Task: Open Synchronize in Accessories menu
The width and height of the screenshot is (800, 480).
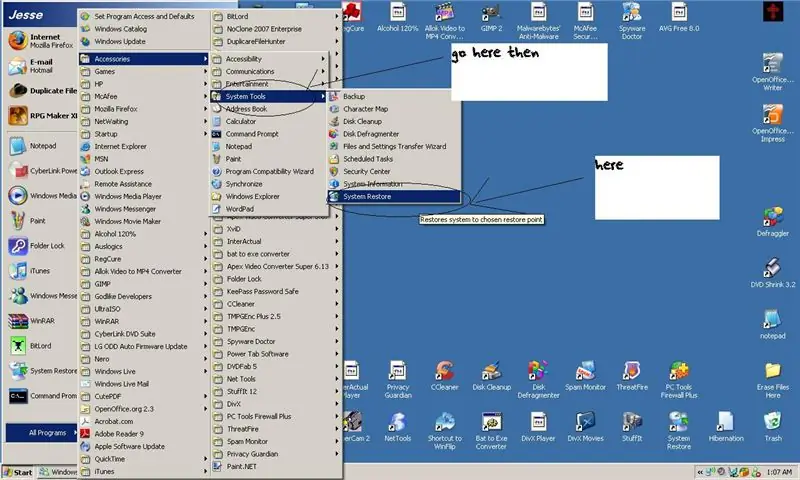Action: (x=268, y=184)
